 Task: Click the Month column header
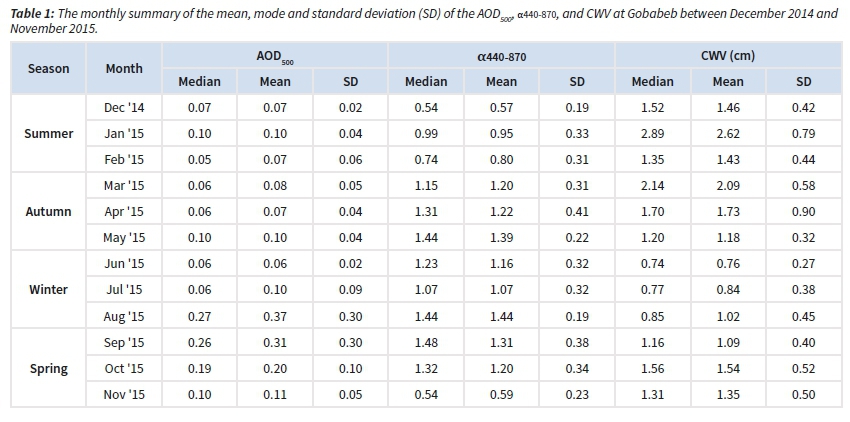[124, 69]
